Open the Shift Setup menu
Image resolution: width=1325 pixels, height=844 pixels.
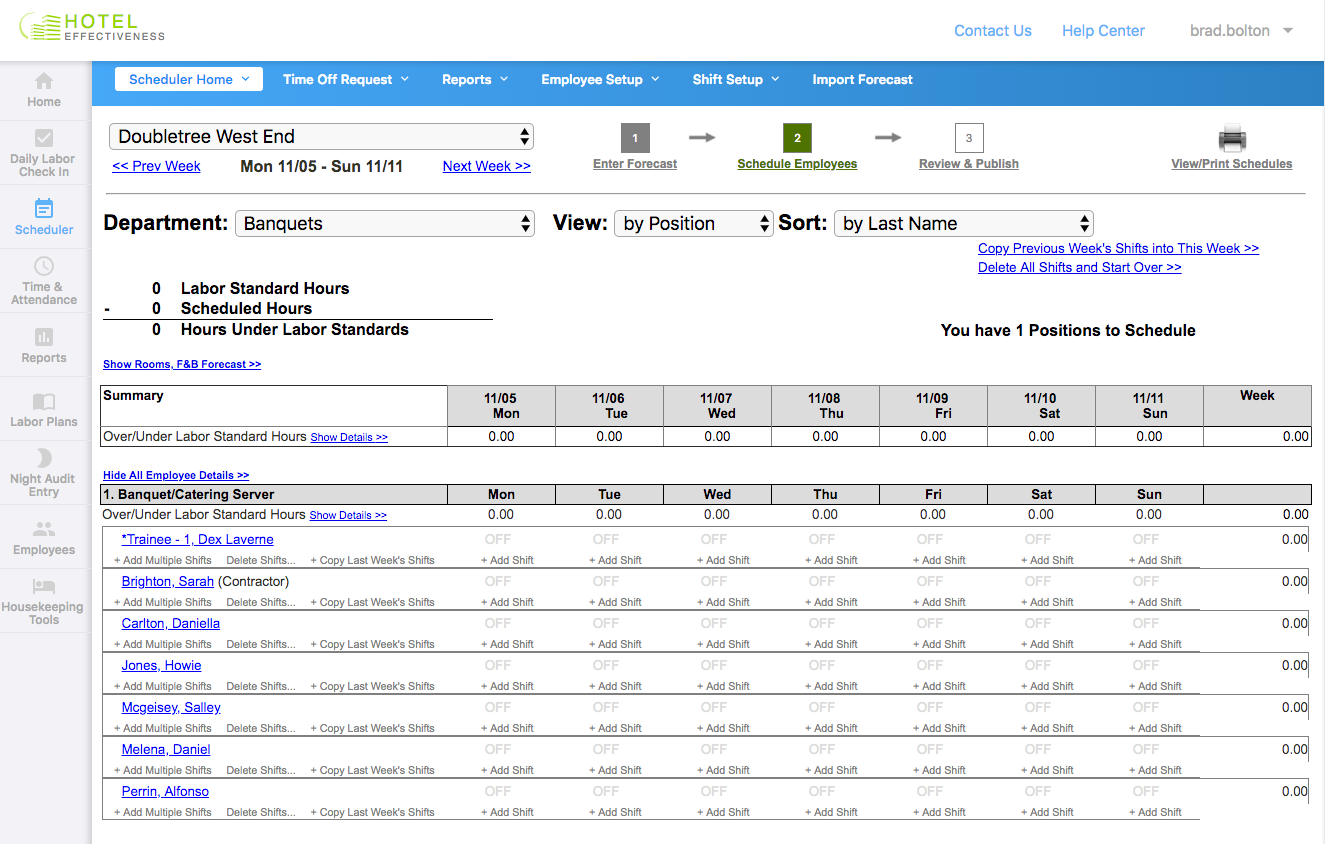click(x=735, y=79)
